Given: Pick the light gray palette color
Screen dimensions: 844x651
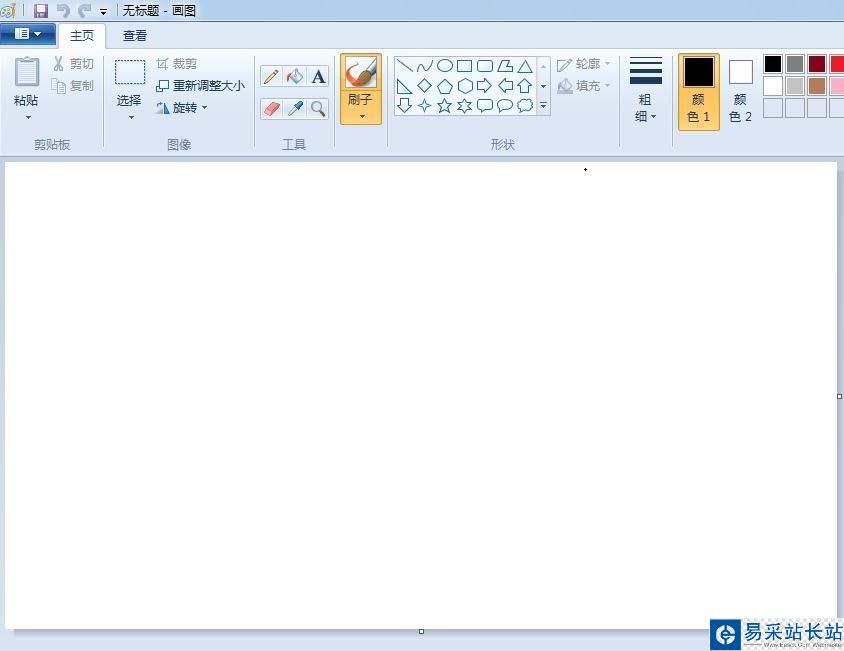Looking at the screenshot, I should 795,86.
